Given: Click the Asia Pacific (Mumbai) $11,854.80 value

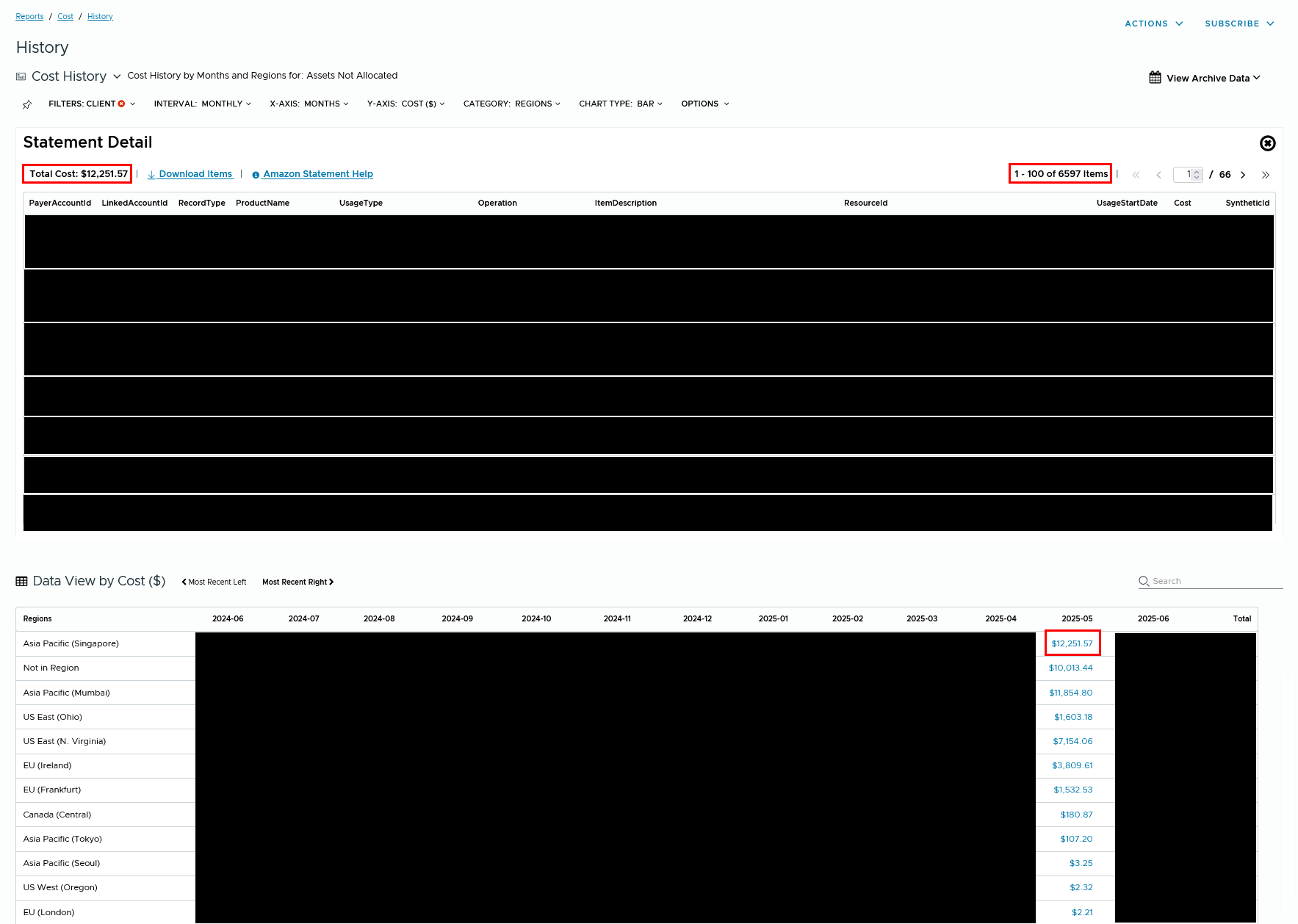Looking at the screenshot, I should coord(1070,693).
